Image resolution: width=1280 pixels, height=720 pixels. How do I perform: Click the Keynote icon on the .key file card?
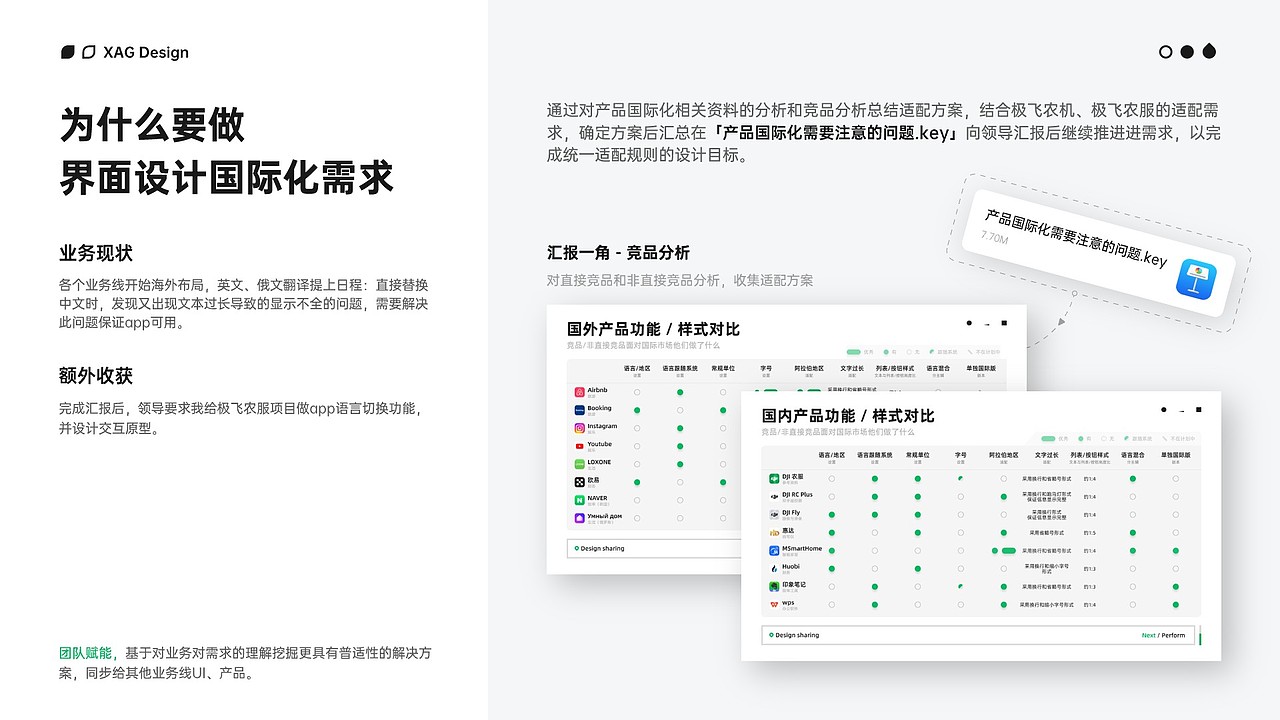click(x=1197, y=280)
